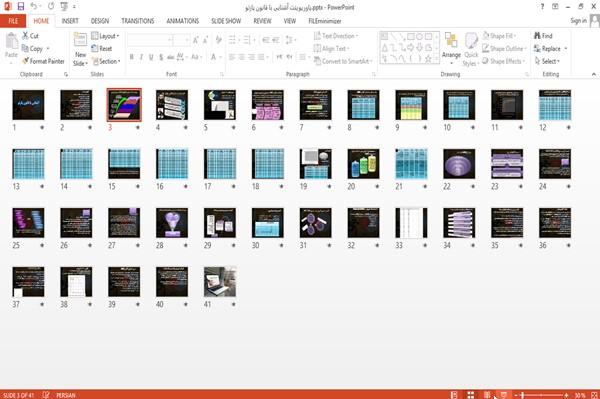Switch to the TRANSITIONS tab
The width and height of the screenshot is (600, 399).
[x=138, y=21]
